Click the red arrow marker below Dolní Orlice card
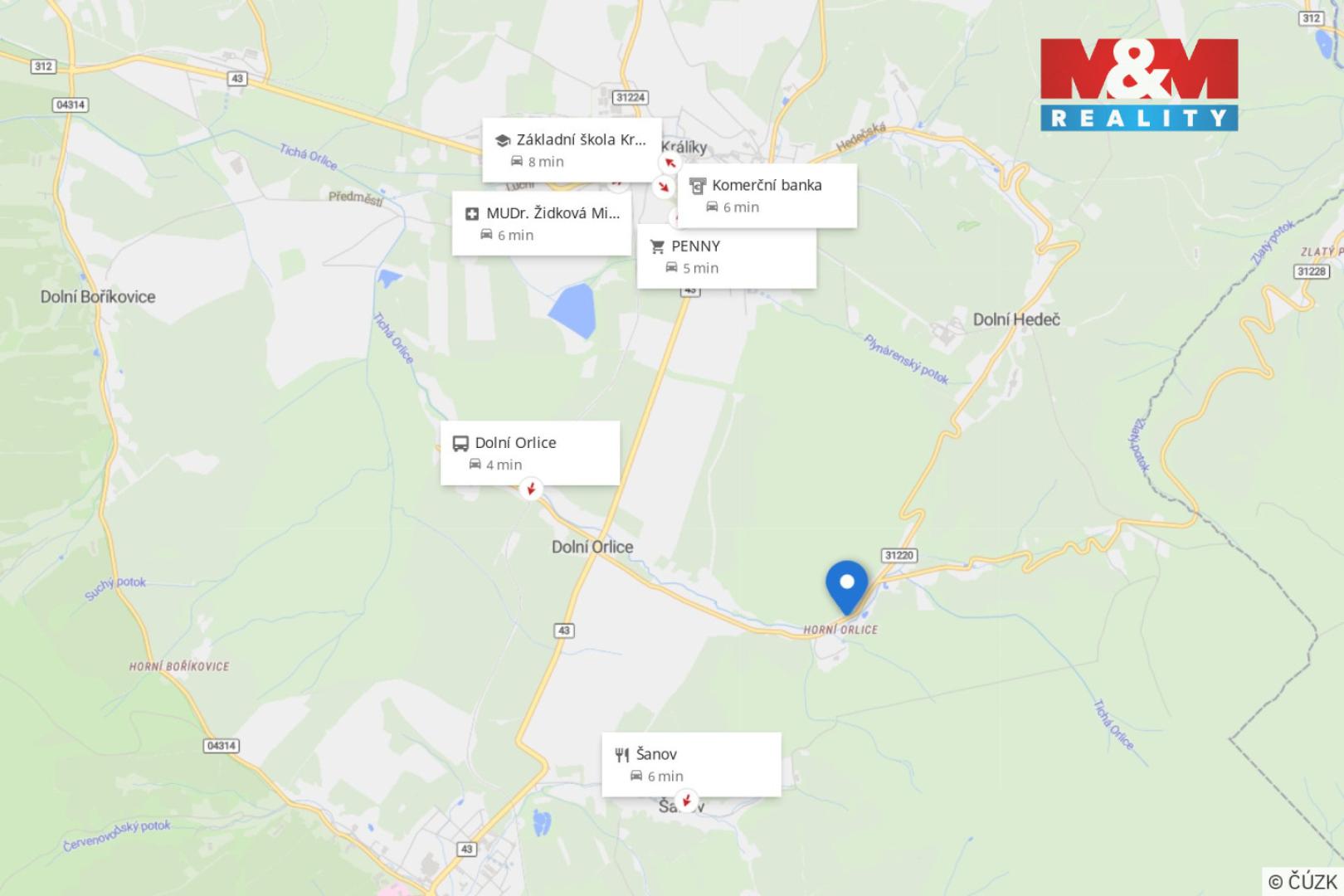 [531, 489]
